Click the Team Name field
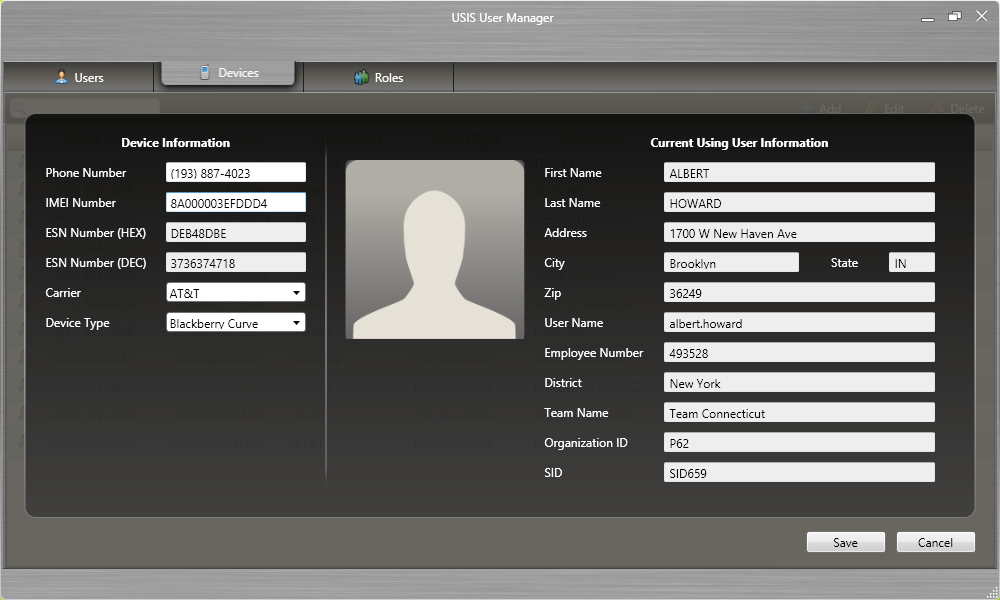The image size is (1000, 600). (798, 413)
